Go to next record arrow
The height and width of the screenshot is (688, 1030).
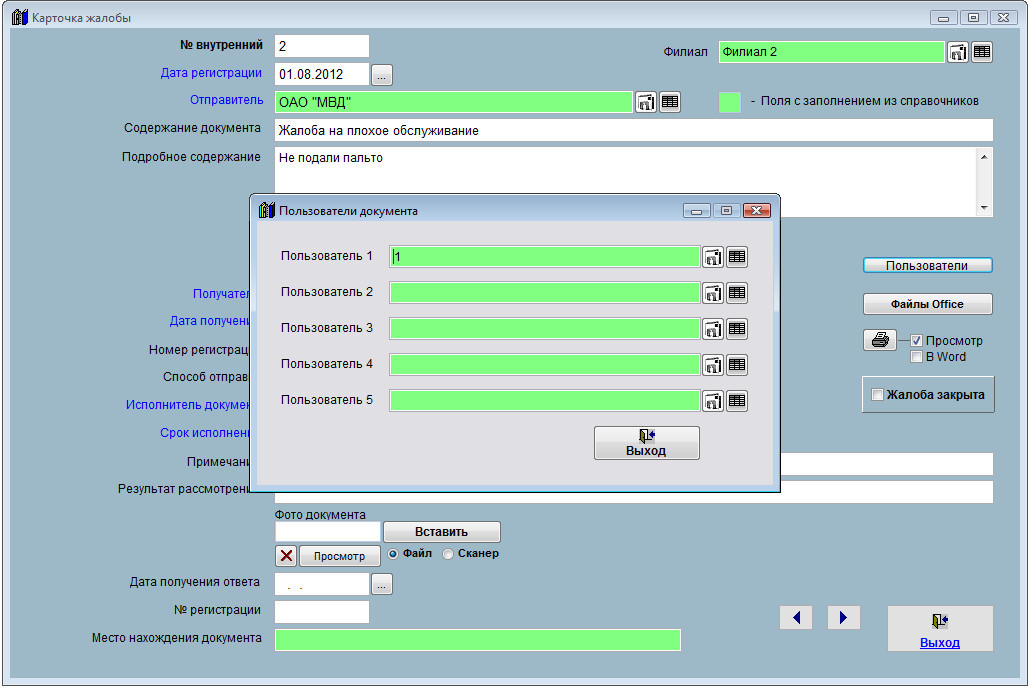(843, 618)
